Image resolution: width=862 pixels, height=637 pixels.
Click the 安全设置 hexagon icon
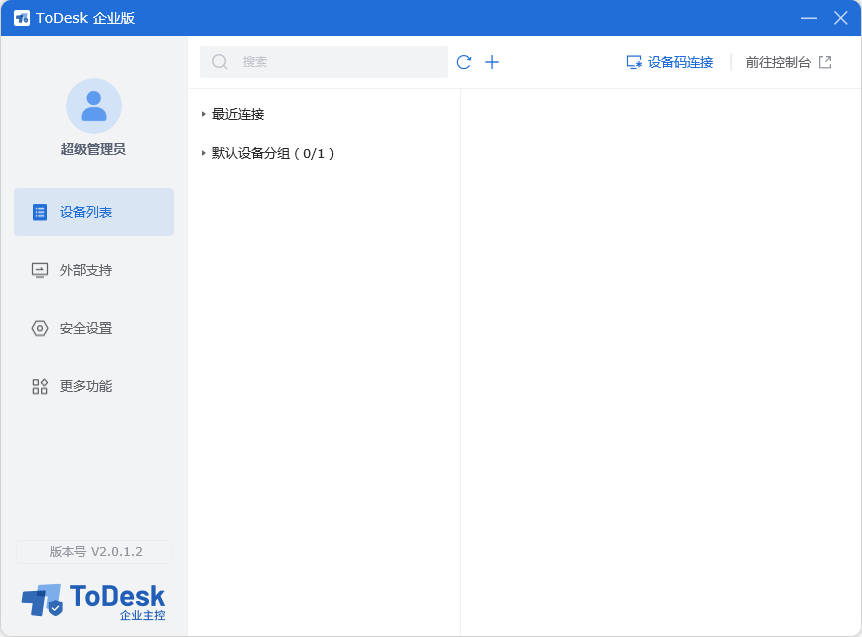click(x=40, y=328)
